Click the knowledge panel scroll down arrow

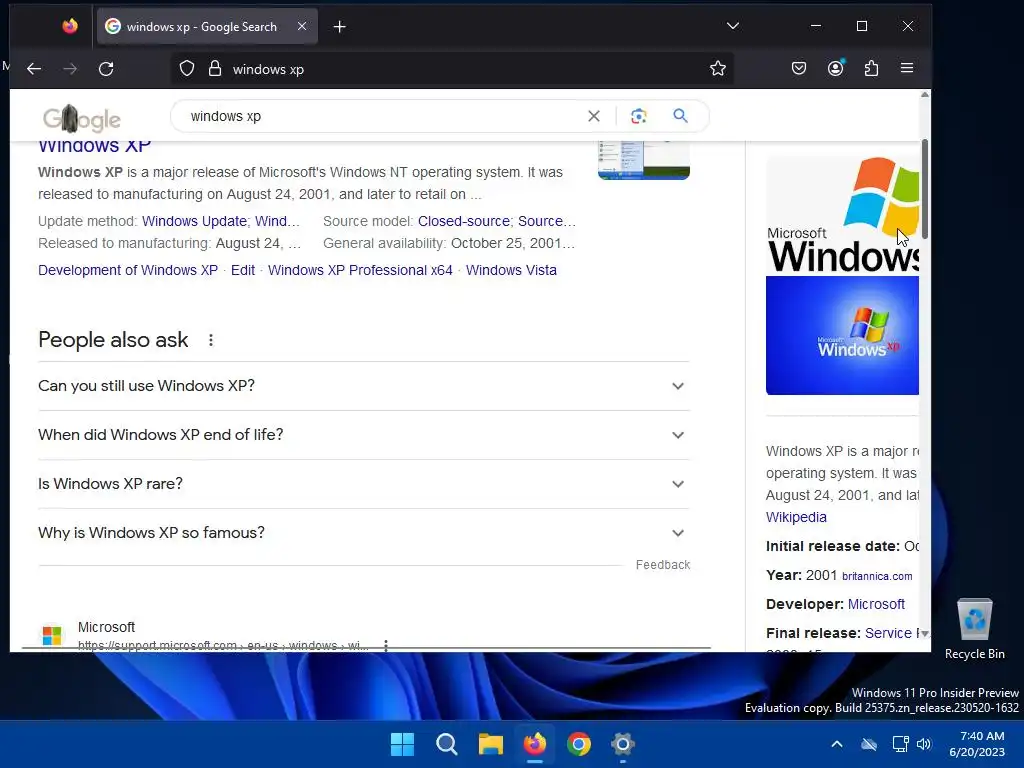(924, 633)
